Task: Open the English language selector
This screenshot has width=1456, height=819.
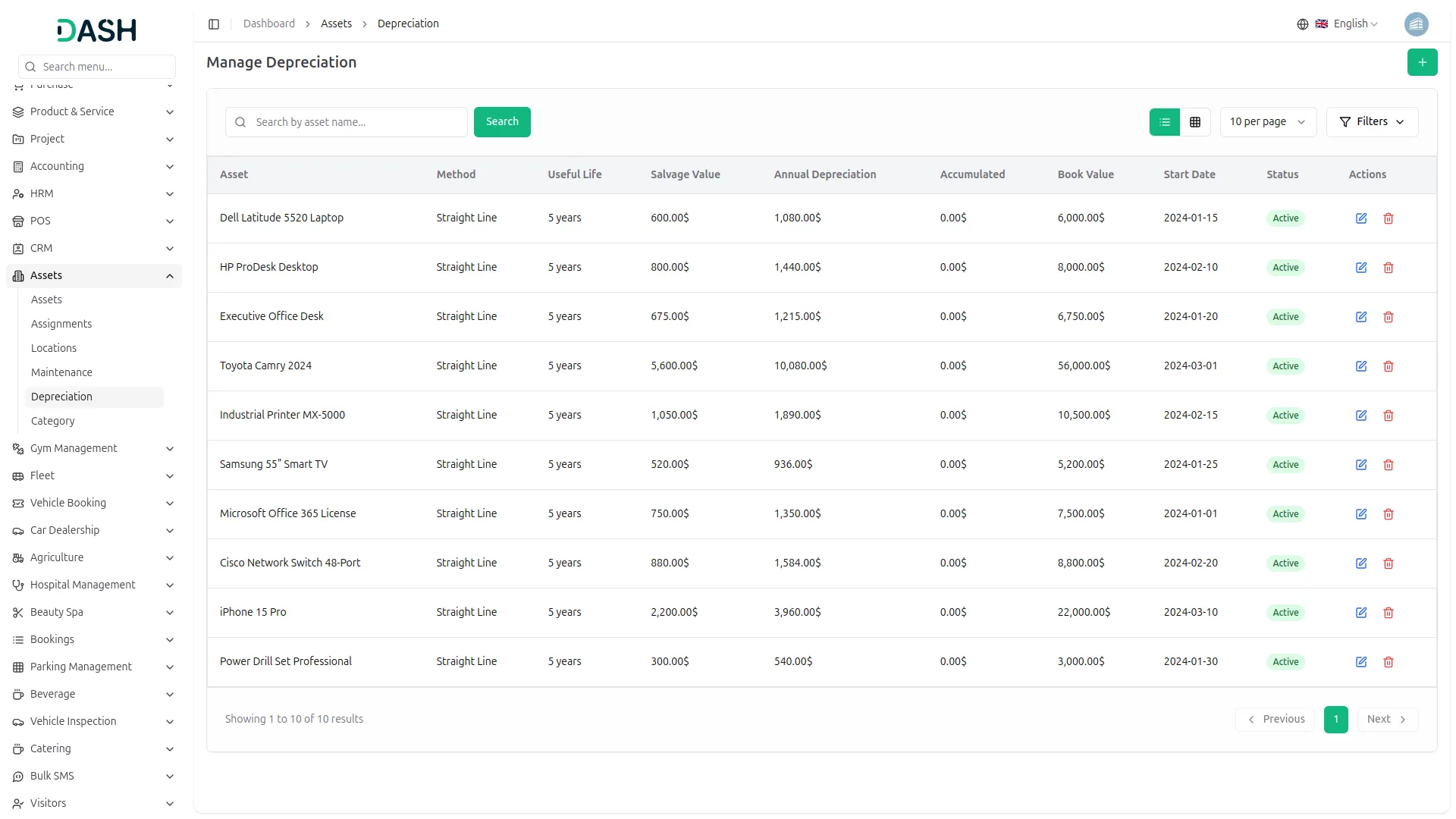Action: pos(1351,24)
